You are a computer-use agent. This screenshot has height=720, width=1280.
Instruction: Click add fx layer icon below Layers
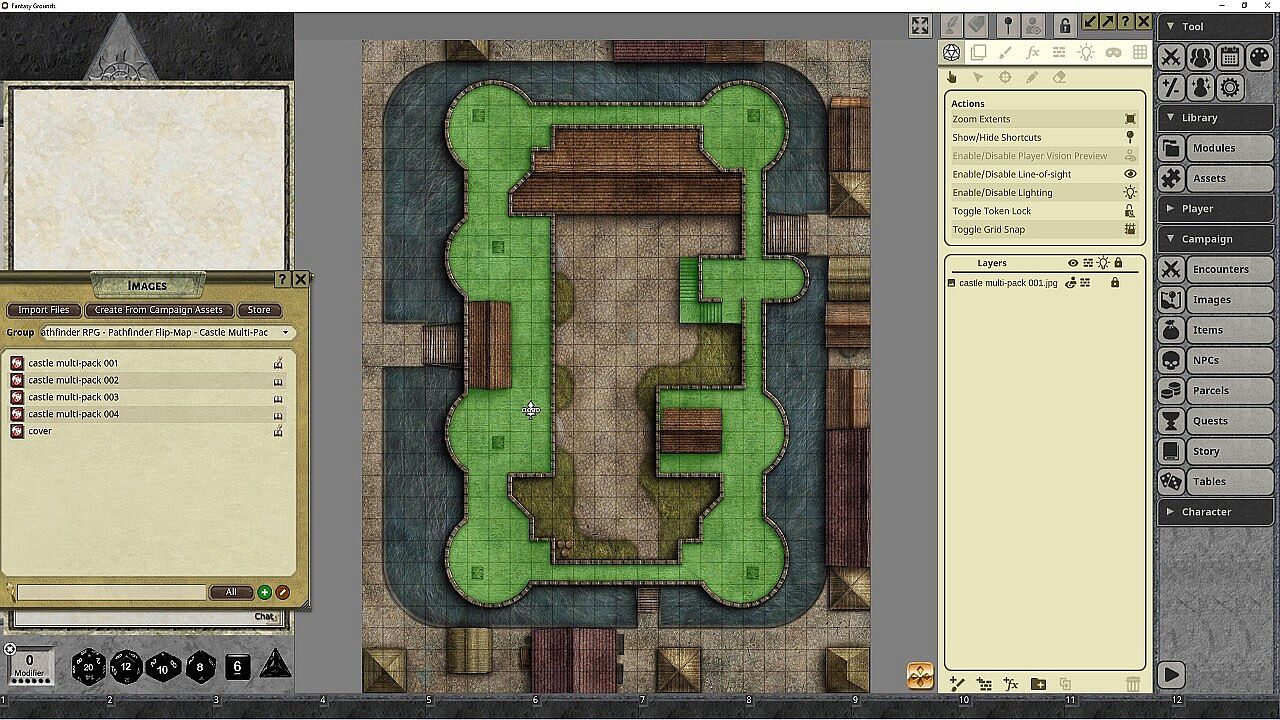point(1011,684)
